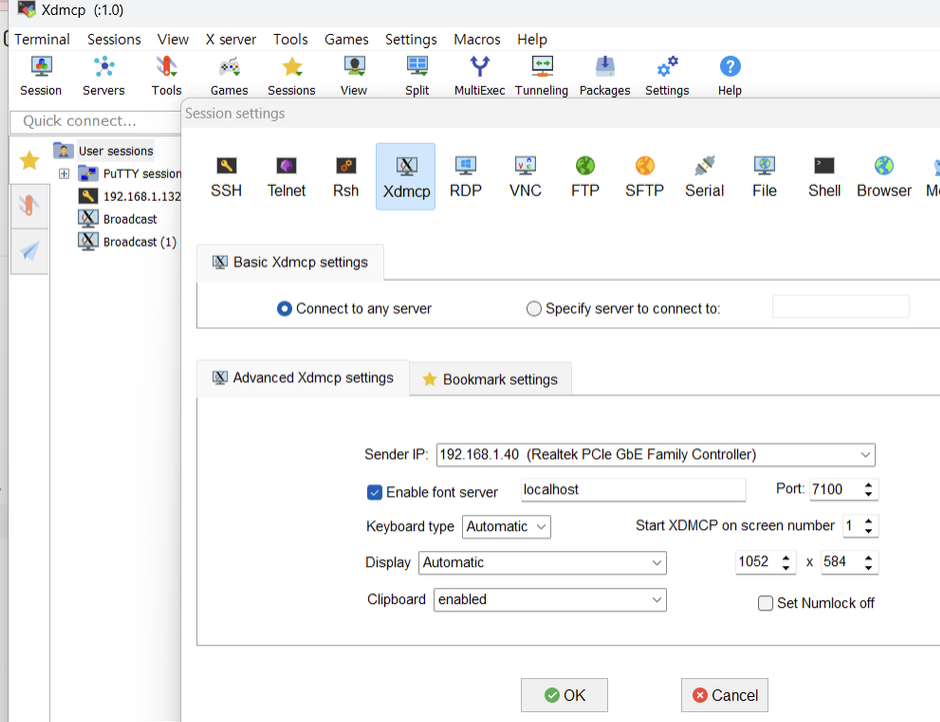Select the Browser session type
This screenshot has height=722, width=940.
coord(884,177)
